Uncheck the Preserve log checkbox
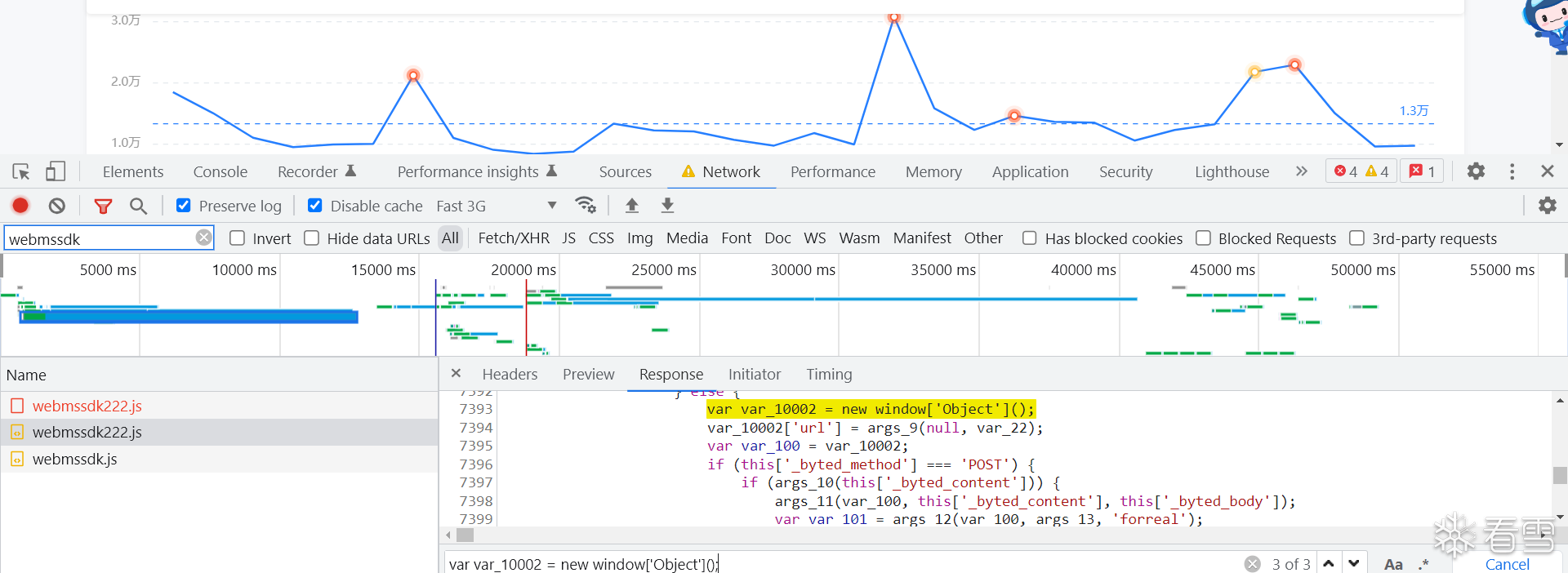This screenshot has height=573, width=1568. [x=184, y=206]
